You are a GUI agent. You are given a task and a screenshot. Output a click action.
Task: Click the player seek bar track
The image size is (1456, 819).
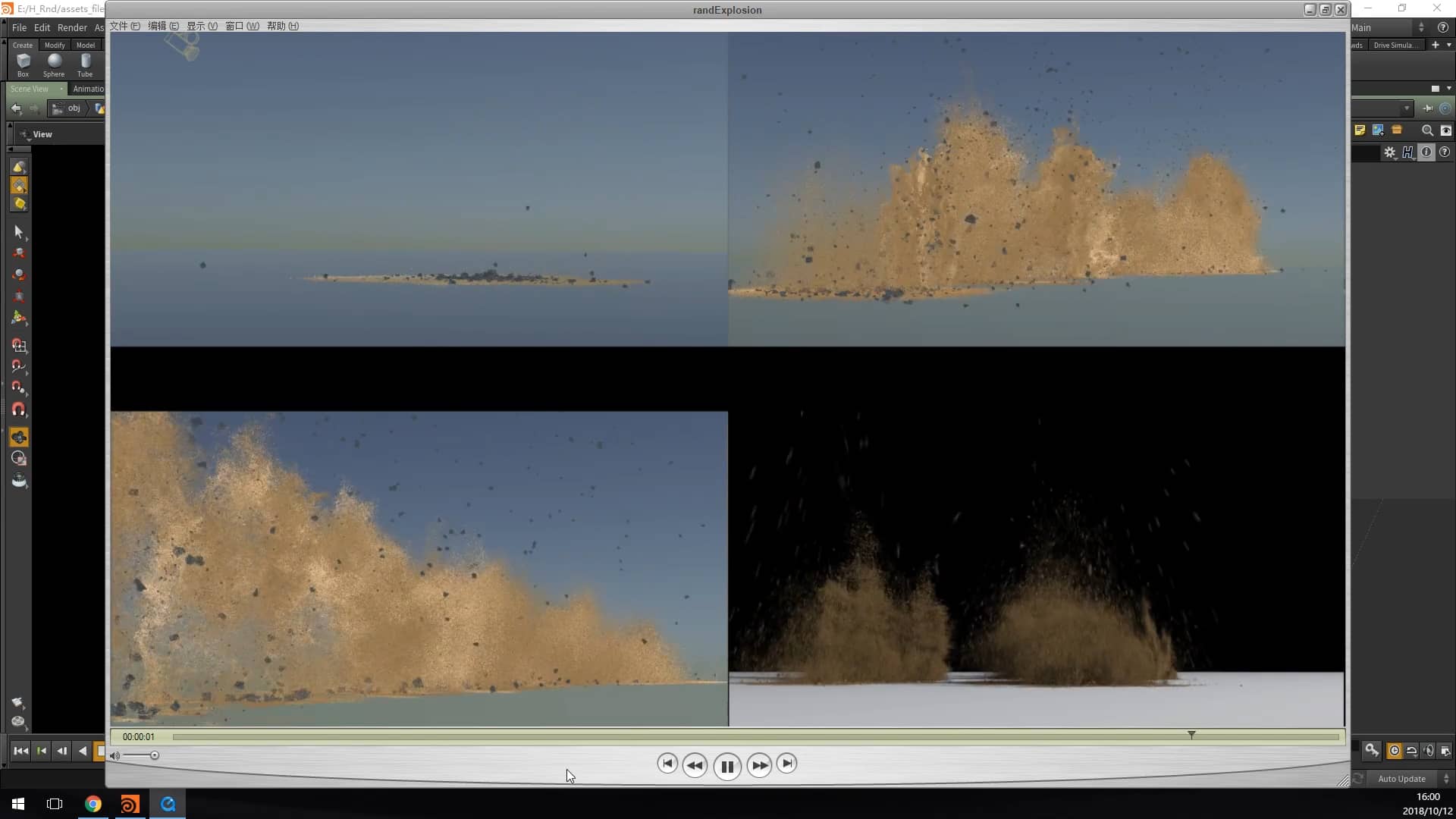pos(755,736)
